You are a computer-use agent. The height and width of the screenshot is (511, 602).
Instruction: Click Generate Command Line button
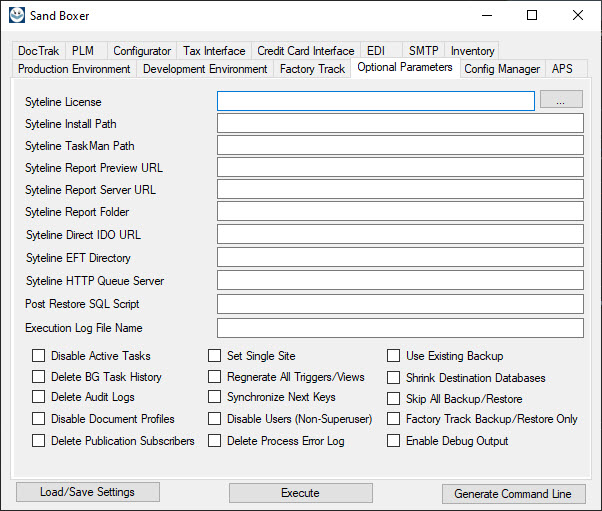click(x=514, y=493)
